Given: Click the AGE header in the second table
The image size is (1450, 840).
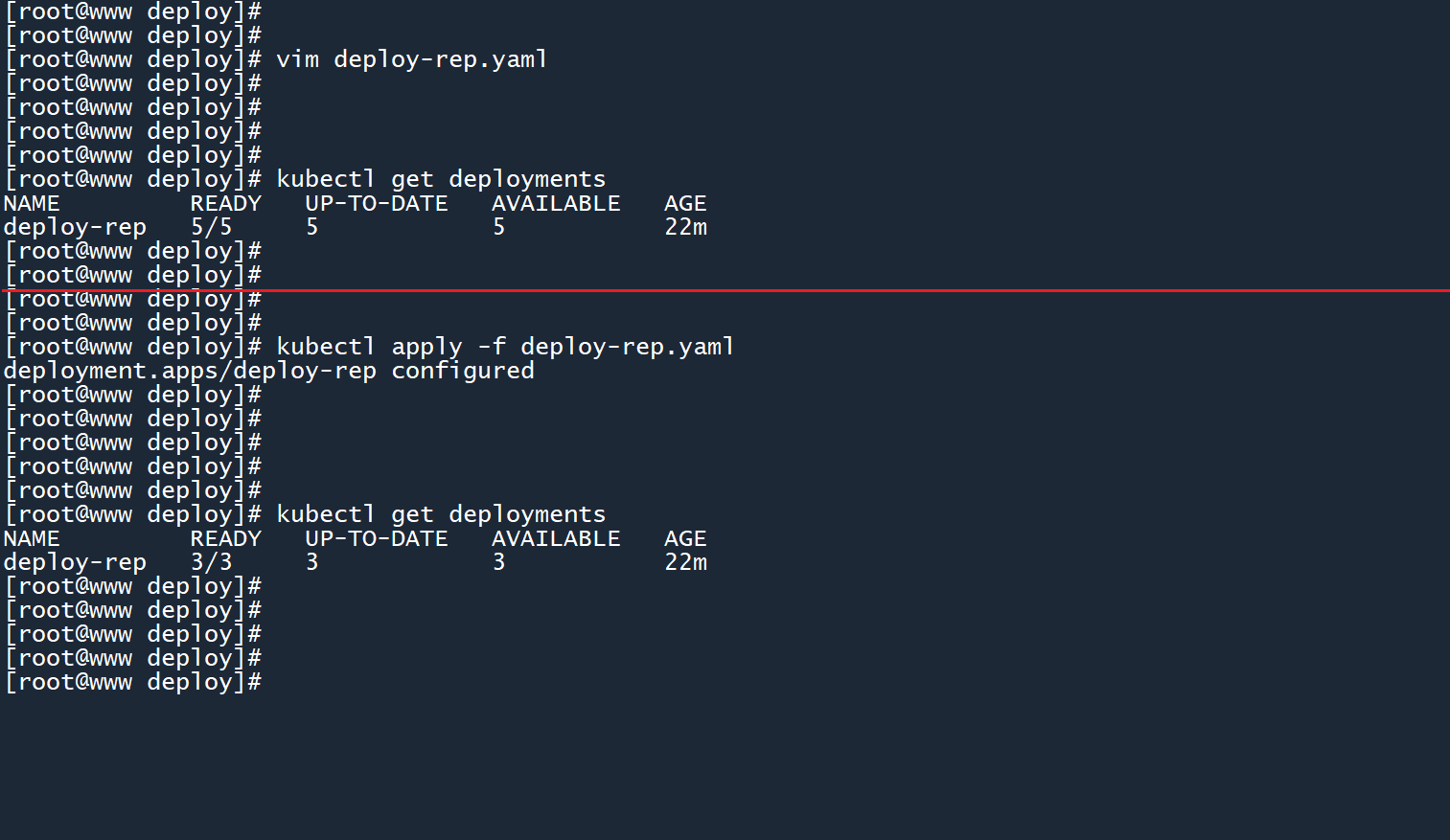Looking at the screenshot, I should (685, 538).
